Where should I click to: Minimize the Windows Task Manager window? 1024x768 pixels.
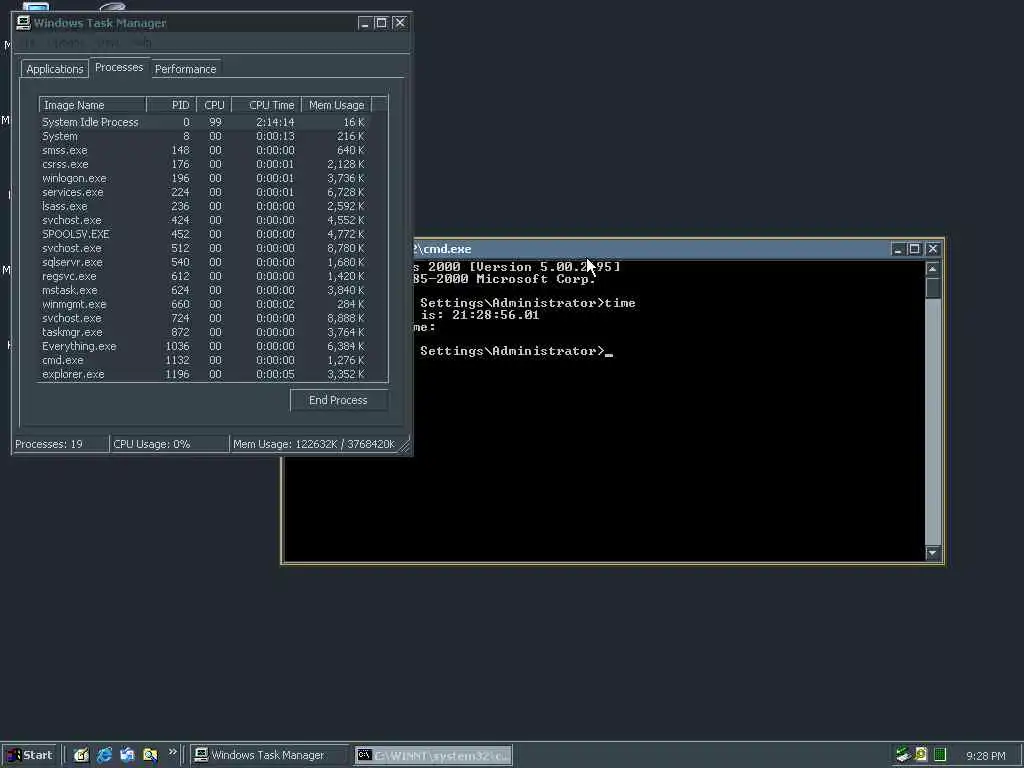[x=365, y=23]
